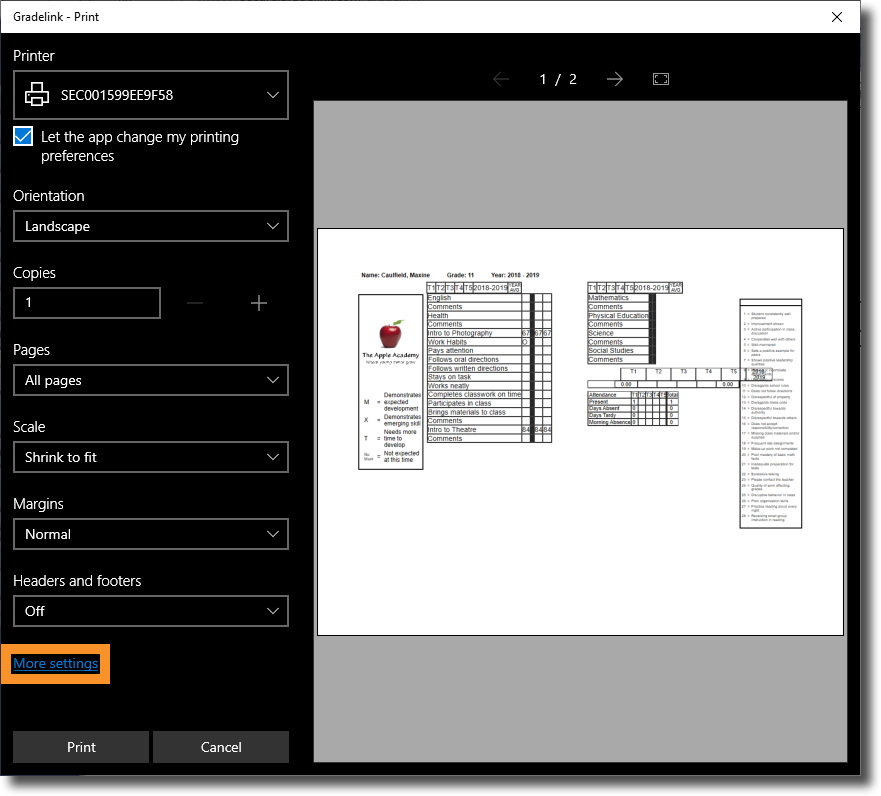Expand the Orientation dropdown showing Landscape
881x796 pixels.
tap(151, 226)
